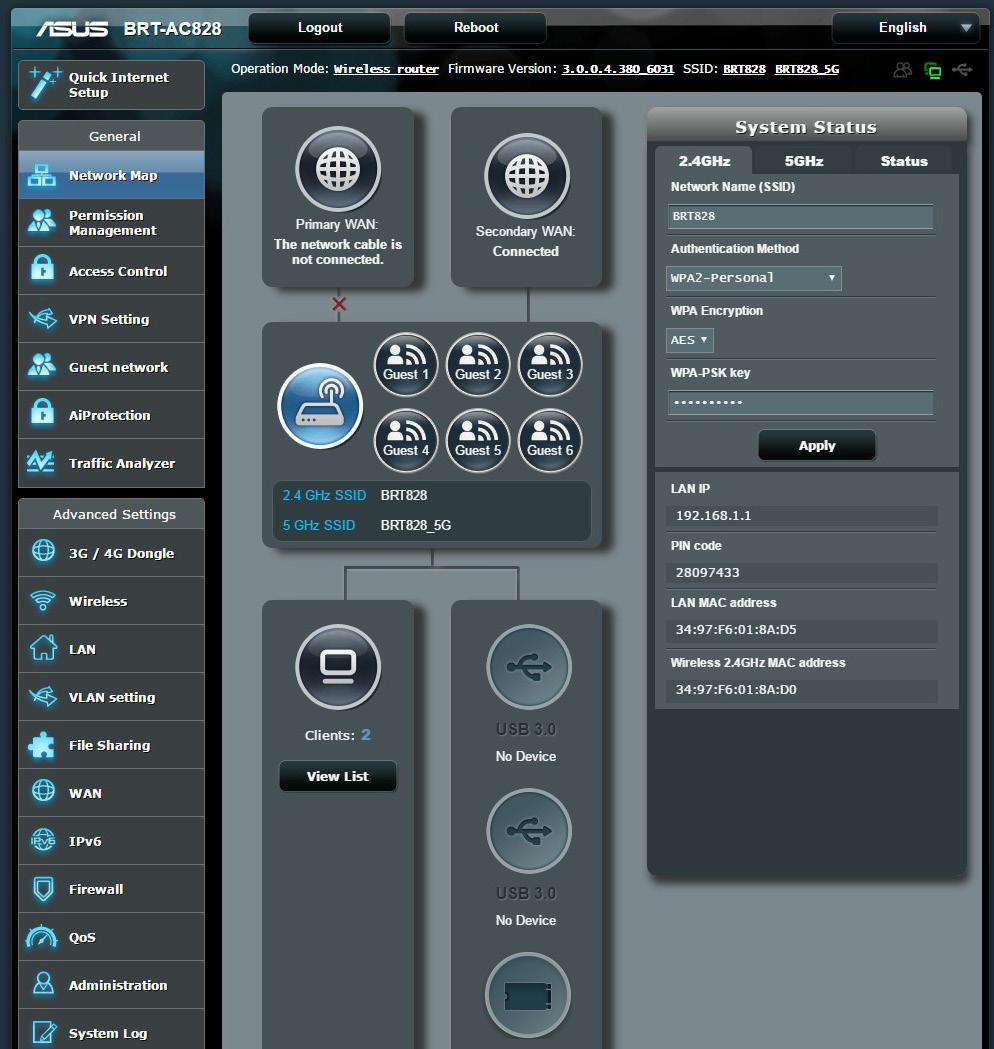This screenshot has height=1049, width=994.
Task: Open firmware version 3.0.0.4.380_6031 link
Action: tap(618, 69)
